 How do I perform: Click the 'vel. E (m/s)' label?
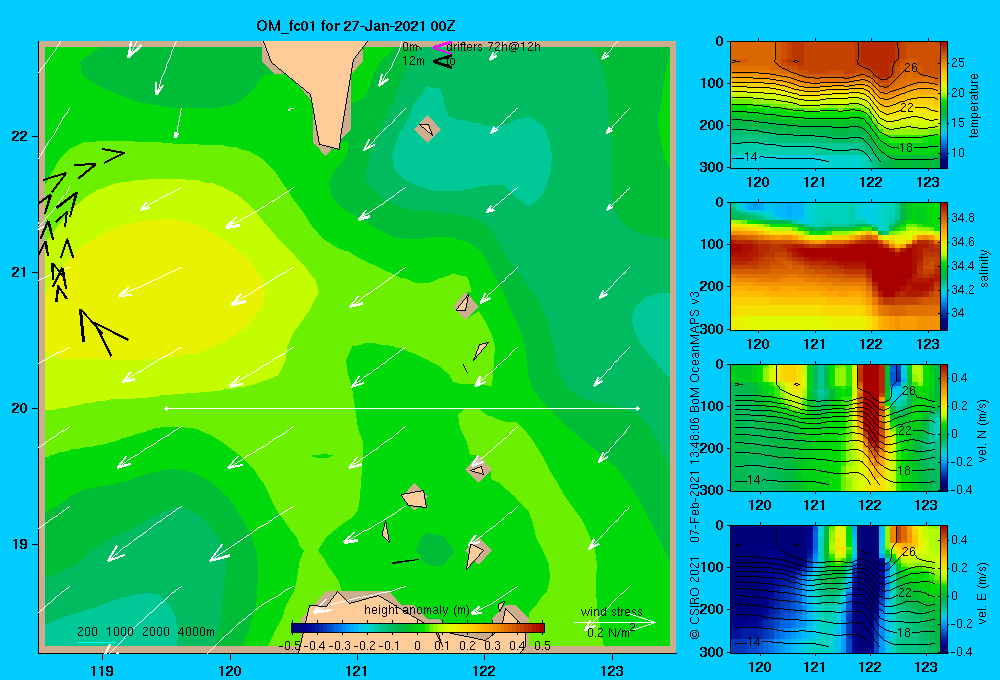(x=982, y=593)
